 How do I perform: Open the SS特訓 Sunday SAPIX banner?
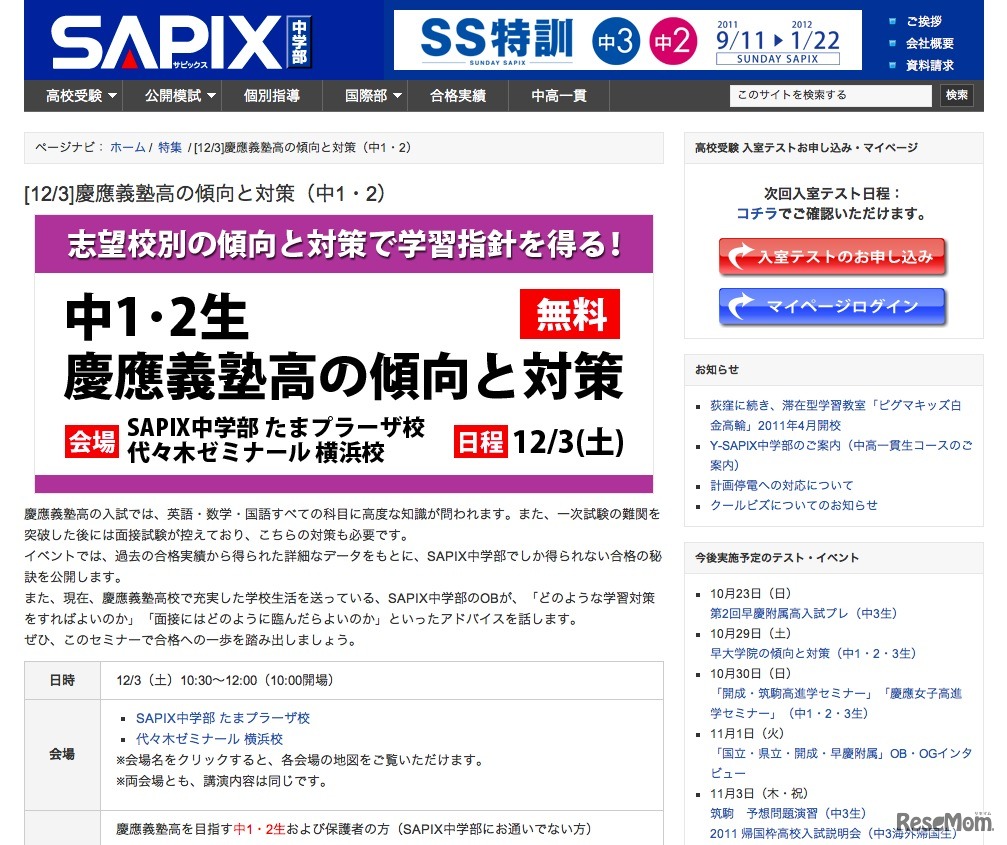click(627, 40)
